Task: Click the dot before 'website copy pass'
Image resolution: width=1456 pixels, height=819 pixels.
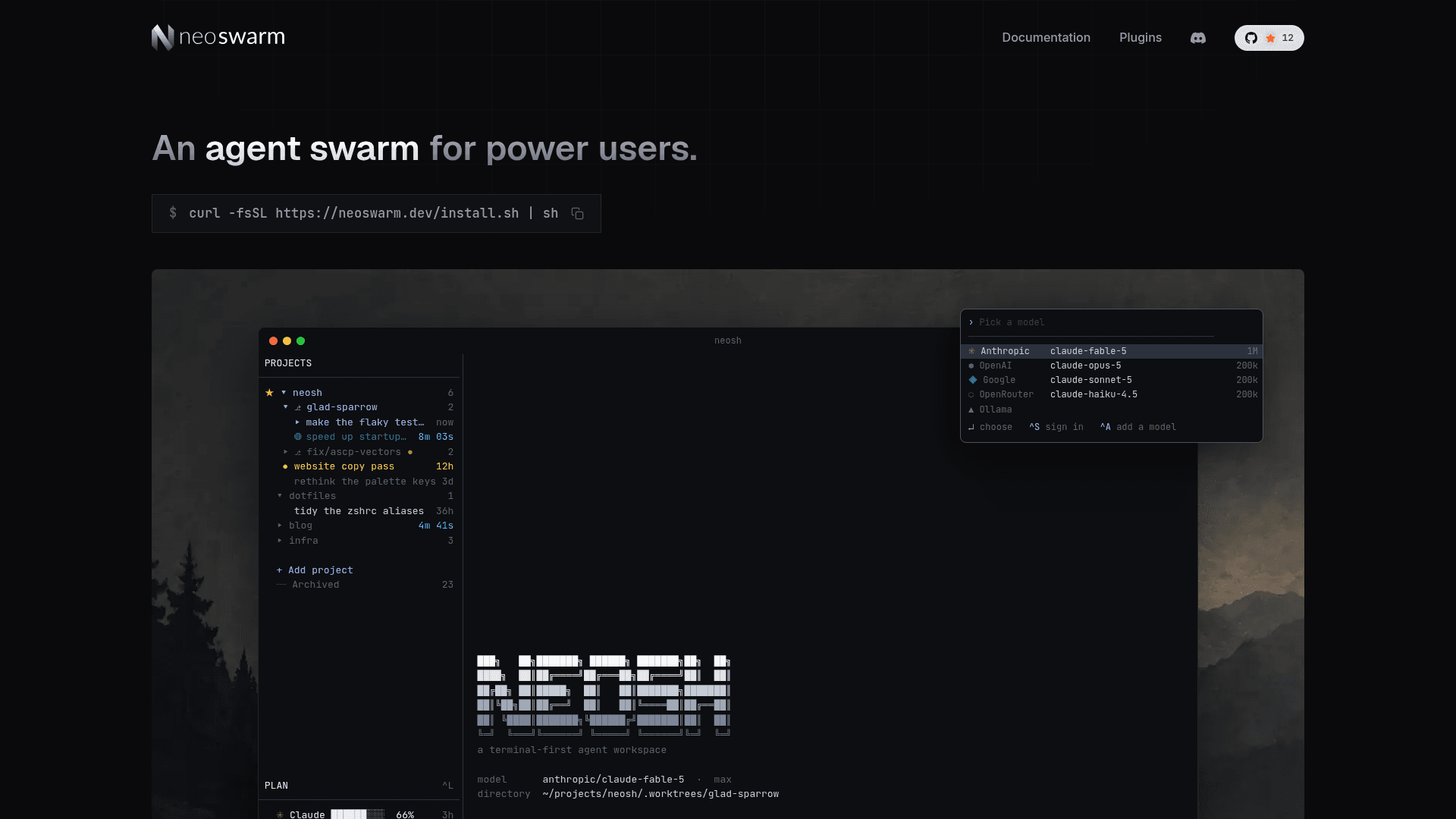Action: 285,466
